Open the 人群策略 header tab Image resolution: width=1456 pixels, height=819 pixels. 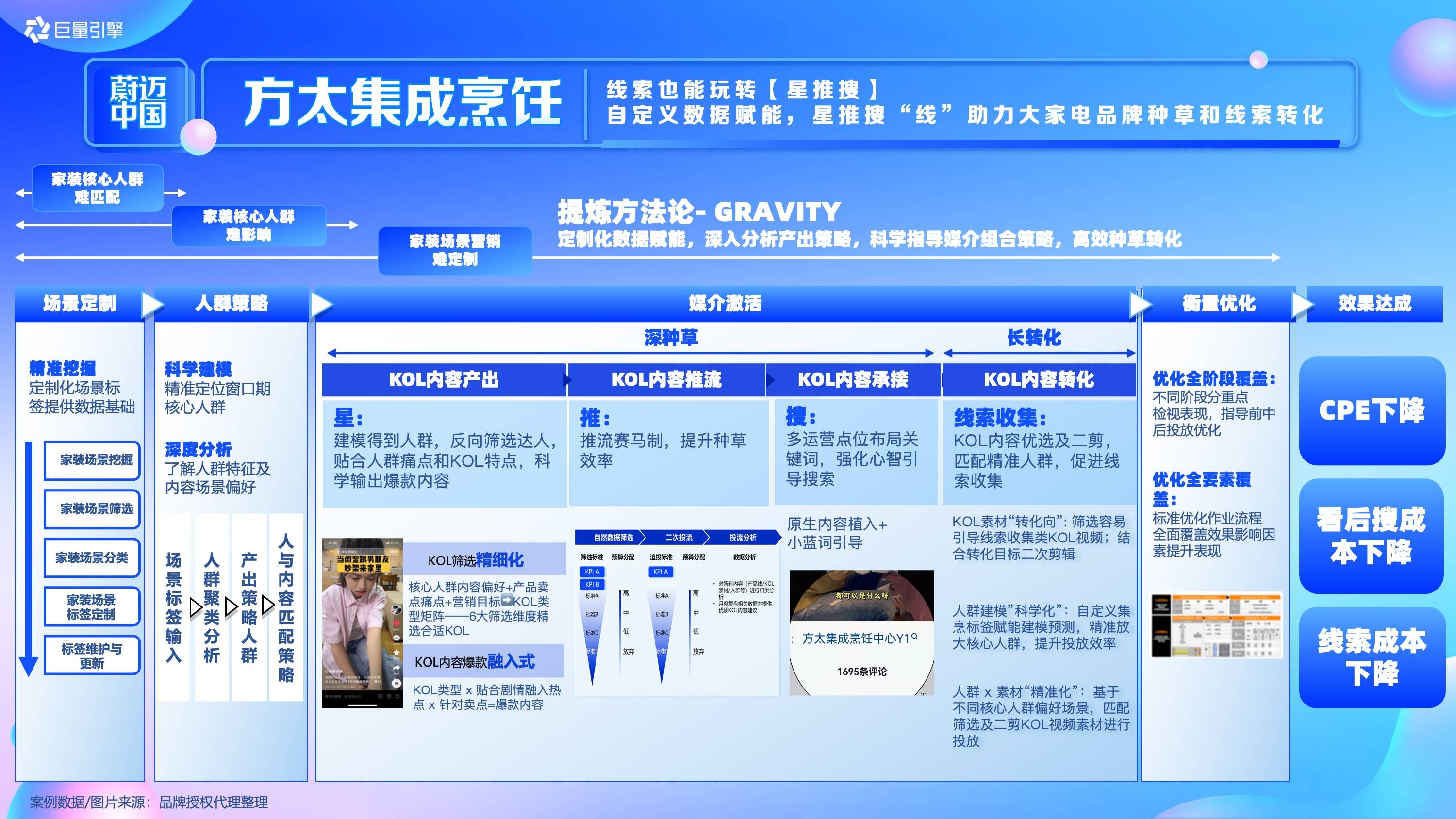pyautogui.click(x=232, y=304)
